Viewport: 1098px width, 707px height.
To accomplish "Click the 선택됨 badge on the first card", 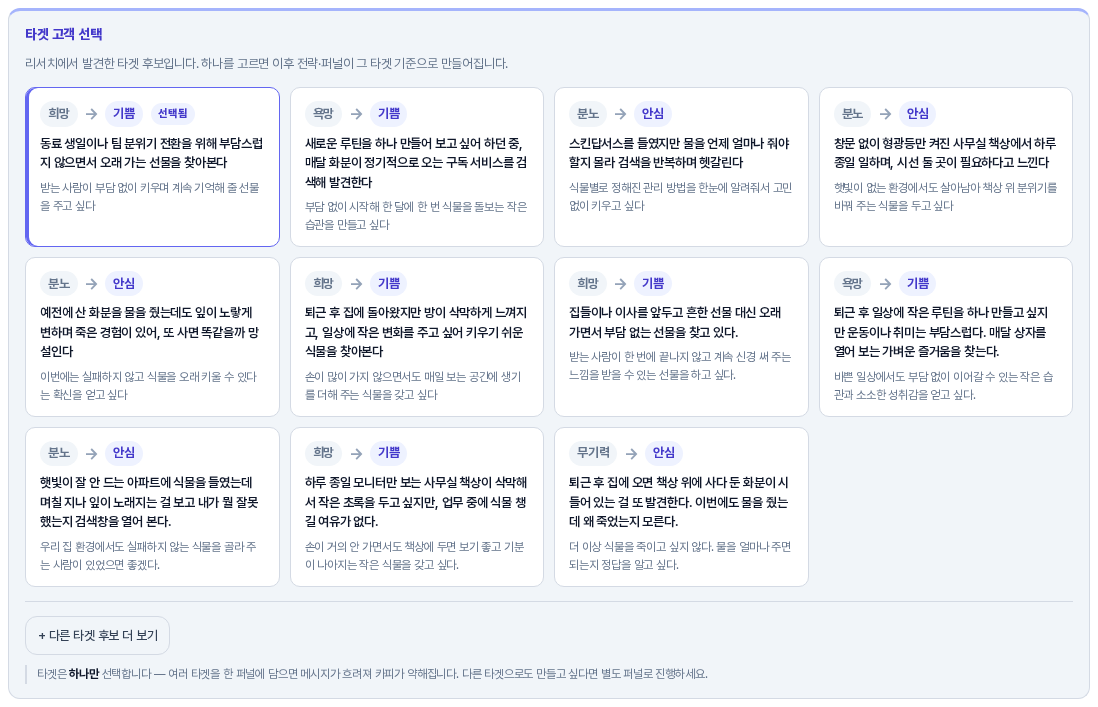I will [172, 113].
